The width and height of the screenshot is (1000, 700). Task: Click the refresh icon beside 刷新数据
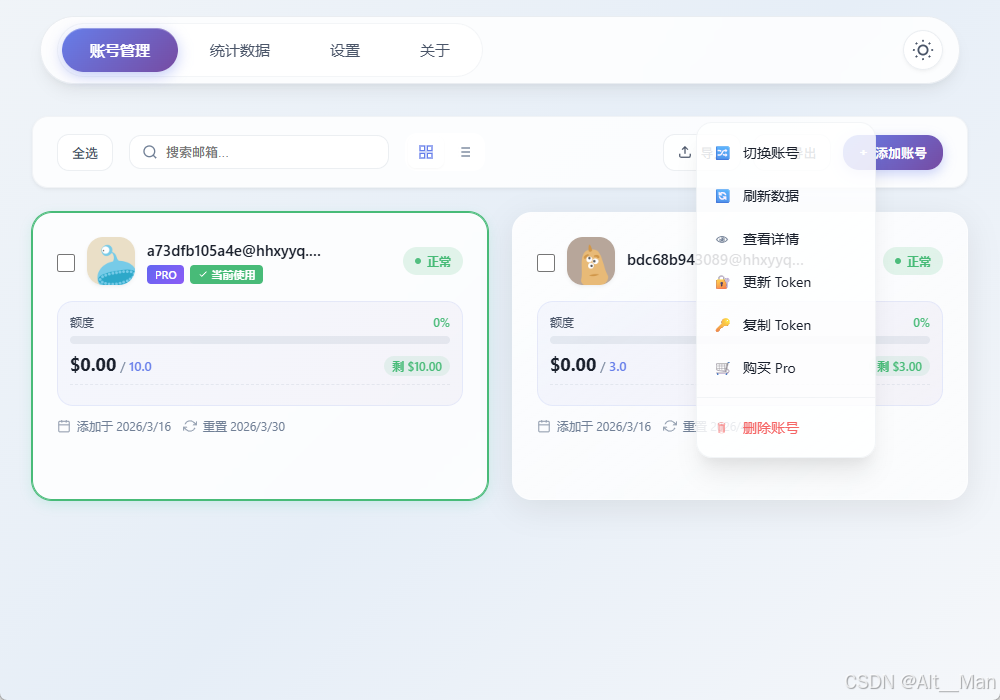point(722,196)
